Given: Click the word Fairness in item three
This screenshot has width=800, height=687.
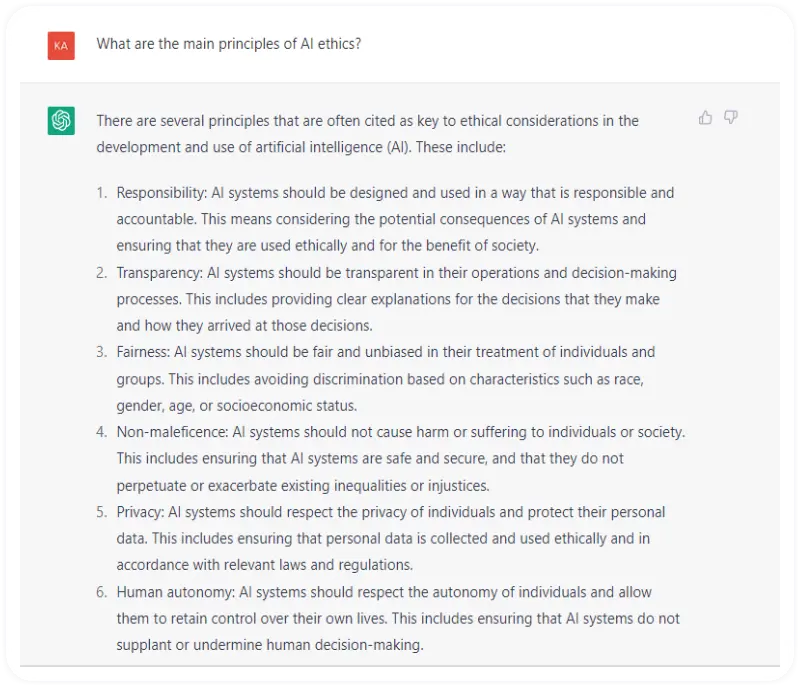Looking at the screenshot, I should [x=143, y=352].
